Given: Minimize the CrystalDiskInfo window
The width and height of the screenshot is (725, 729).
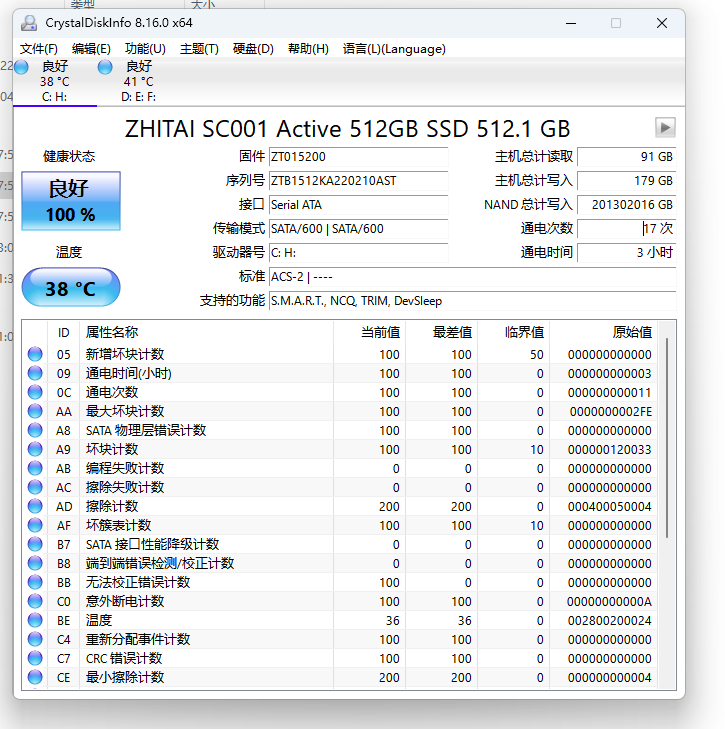Looking at the screenshot, I should pyautogui.click(x=571, y=23).
